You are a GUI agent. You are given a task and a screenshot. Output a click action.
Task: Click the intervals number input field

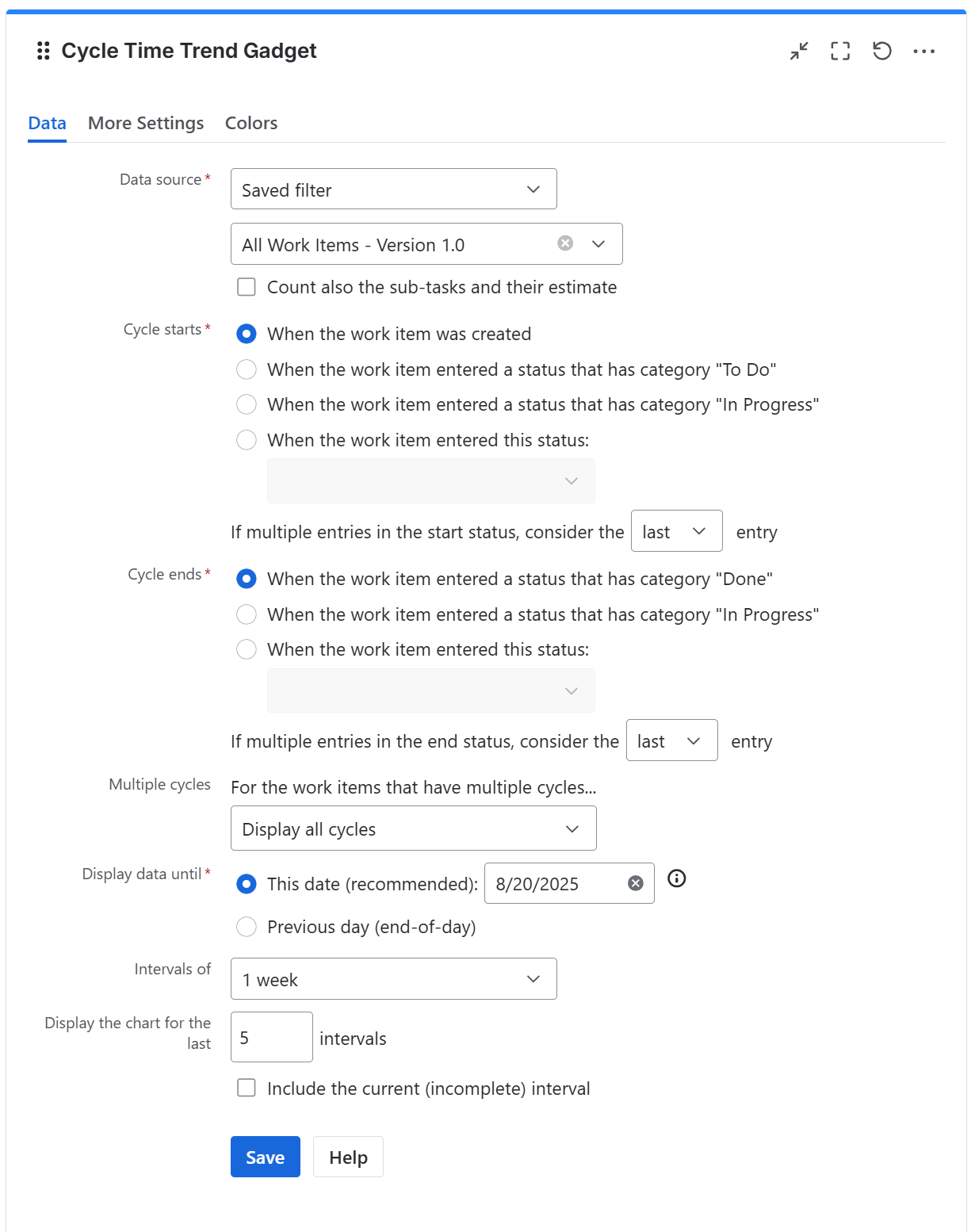pos(271,1037)
